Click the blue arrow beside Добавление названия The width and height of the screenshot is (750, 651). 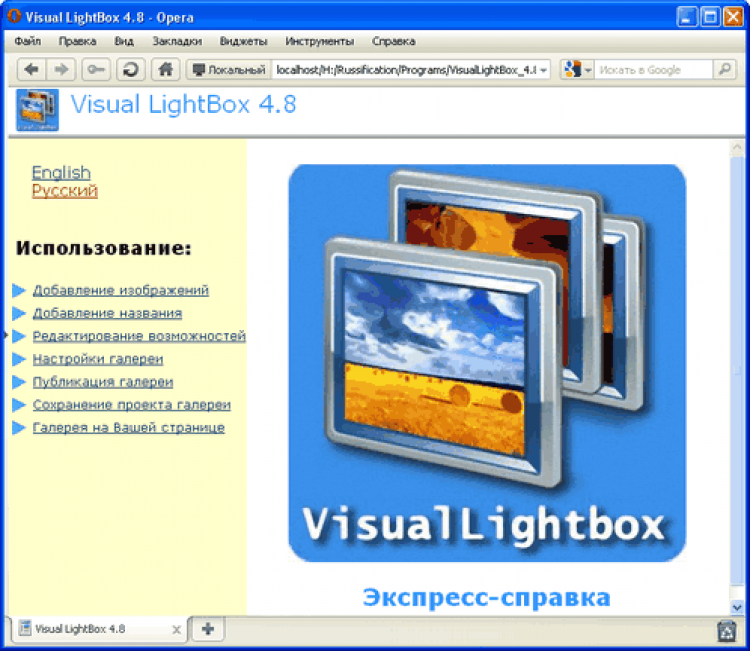19,313
